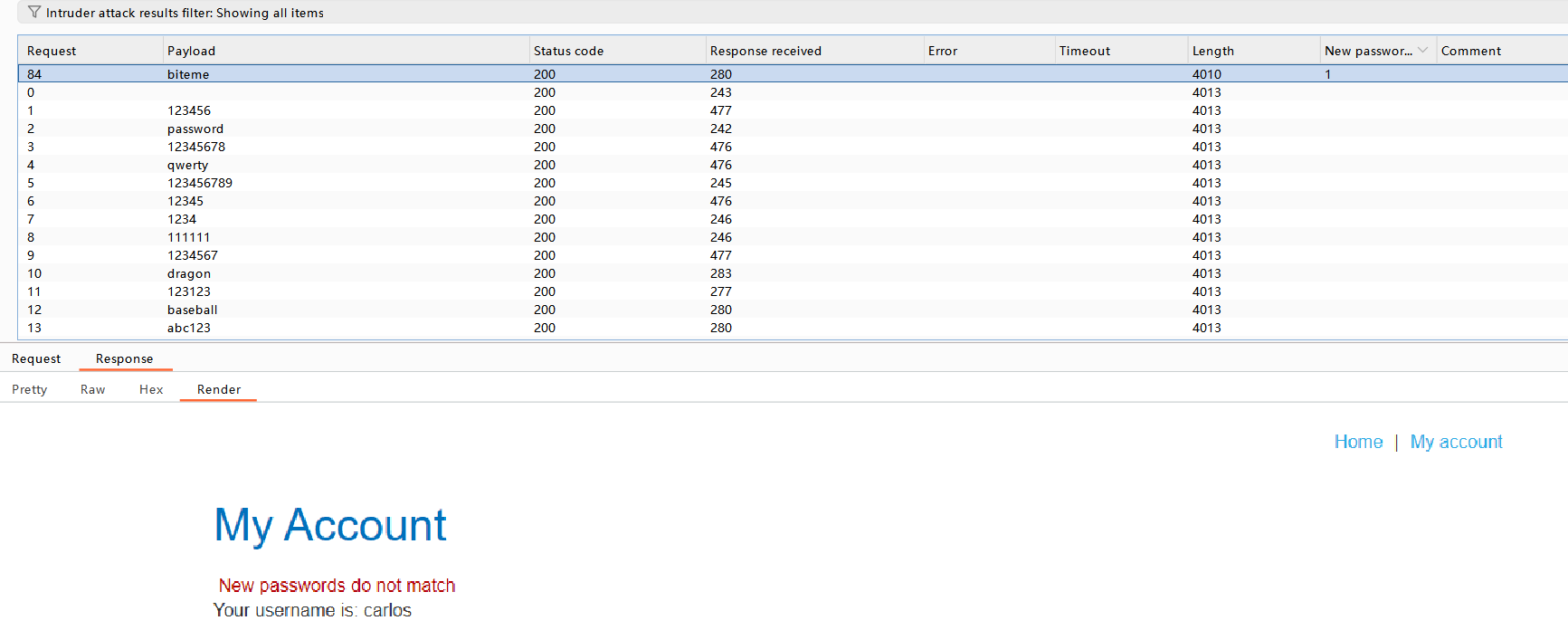Image resolution: width=1568 pixels, height=630 pixels.
Task: Expand the New password column sort arrow
Action: (1422, 51)
